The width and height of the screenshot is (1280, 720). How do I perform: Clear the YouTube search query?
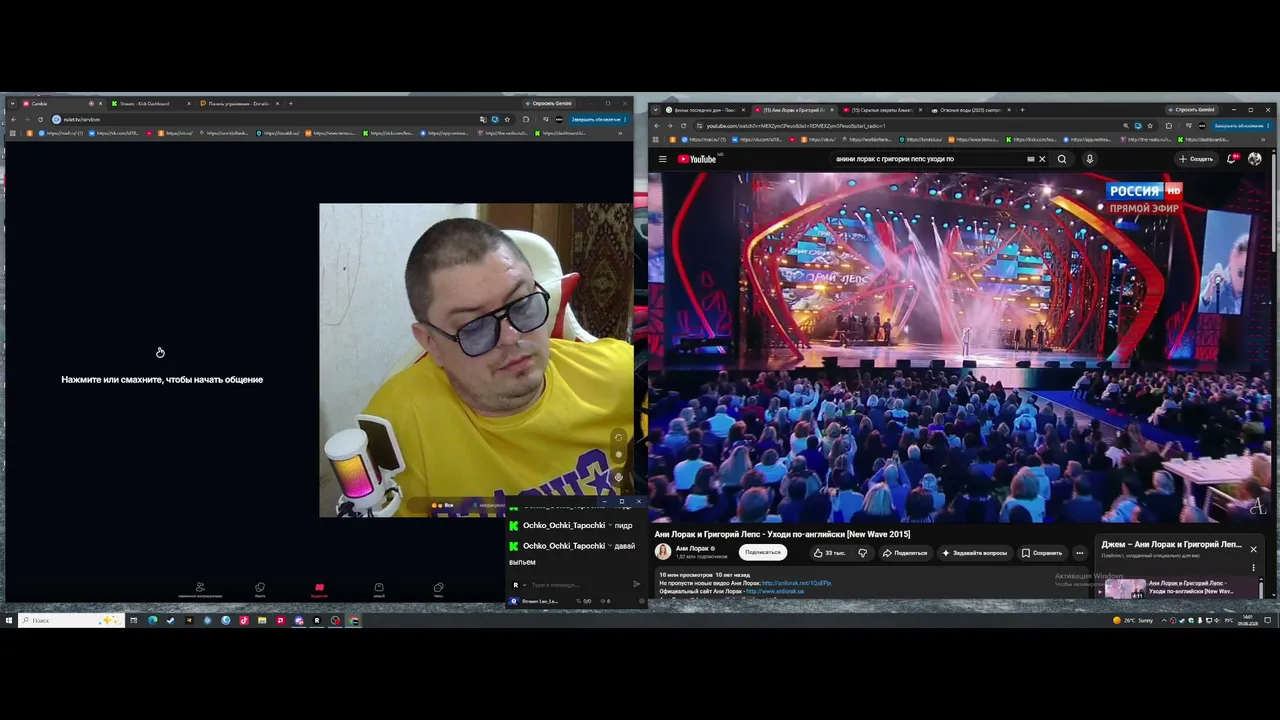click(1042, 159)
